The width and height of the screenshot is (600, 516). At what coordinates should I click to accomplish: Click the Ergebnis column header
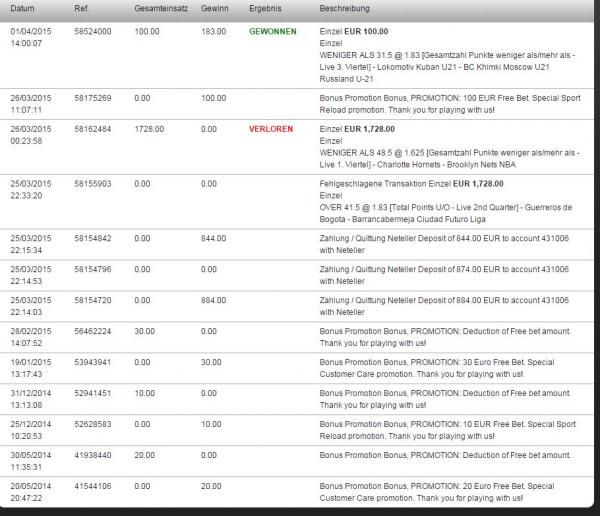tap(267, 7)
